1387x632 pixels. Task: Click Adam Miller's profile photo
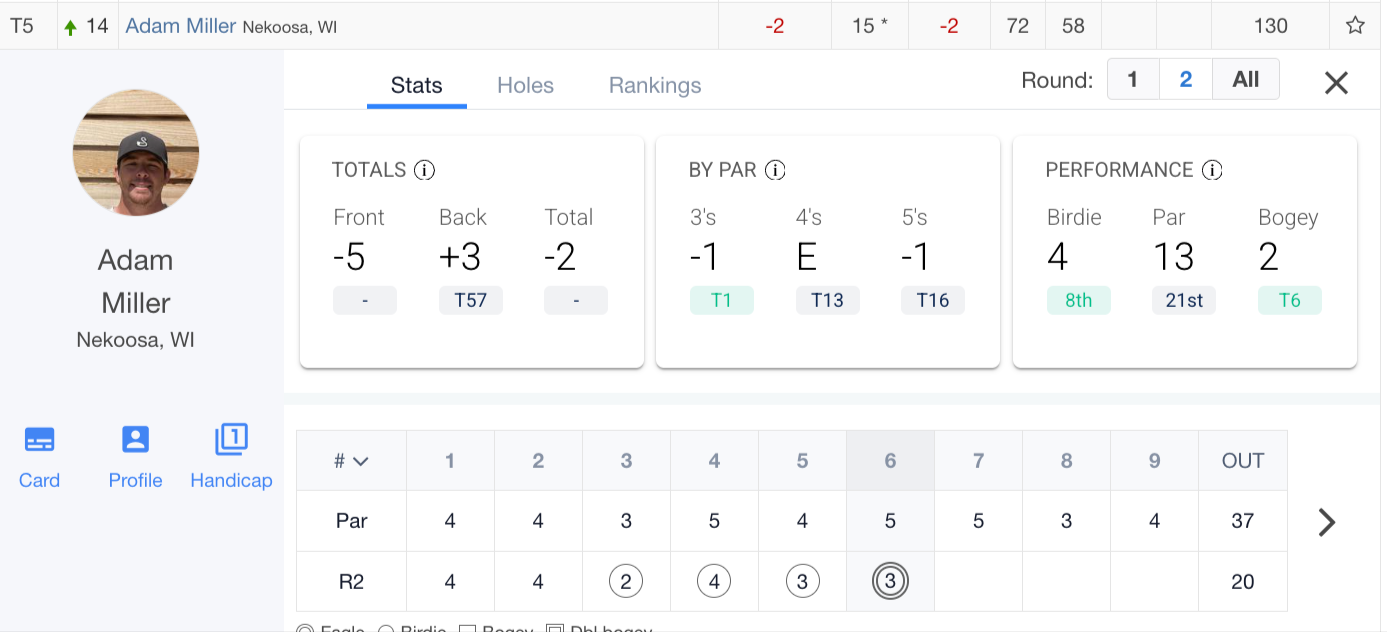click(x=136, y=153)
